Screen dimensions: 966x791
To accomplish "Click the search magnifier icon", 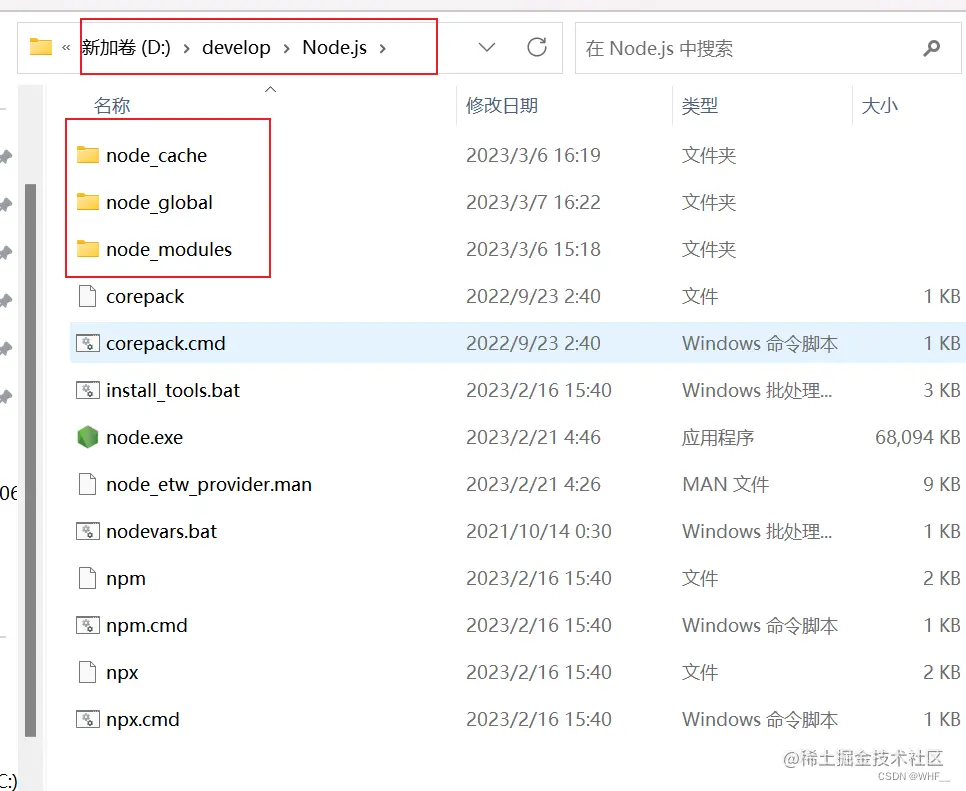I will (x=932, y=48).
